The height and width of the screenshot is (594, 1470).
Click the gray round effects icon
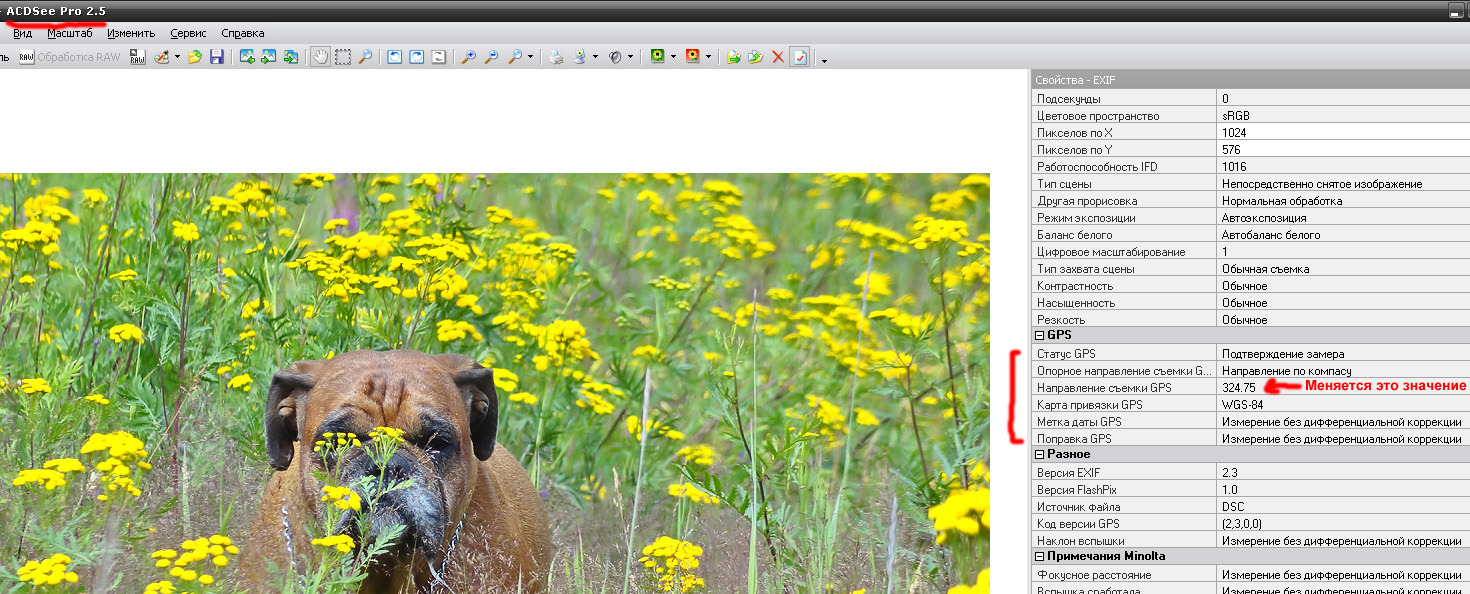(x=615, y=57)
